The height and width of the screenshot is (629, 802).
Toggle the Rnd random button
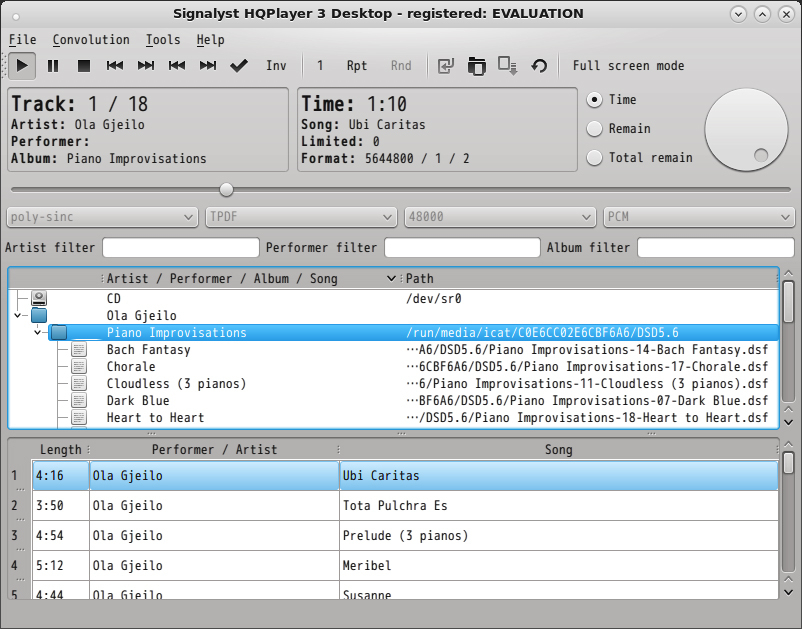[401, 66]
